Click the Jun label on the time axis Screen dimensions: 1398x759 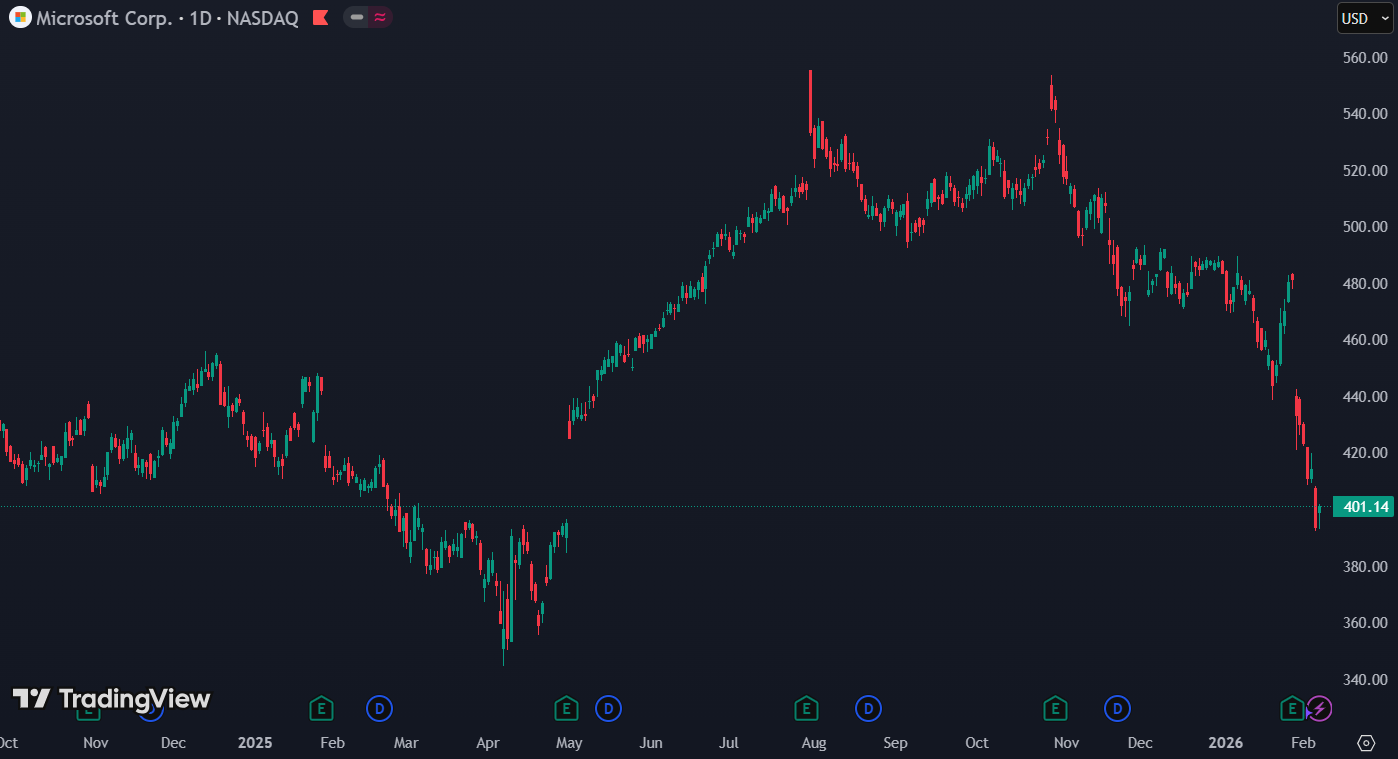click(x=651, y=743)
